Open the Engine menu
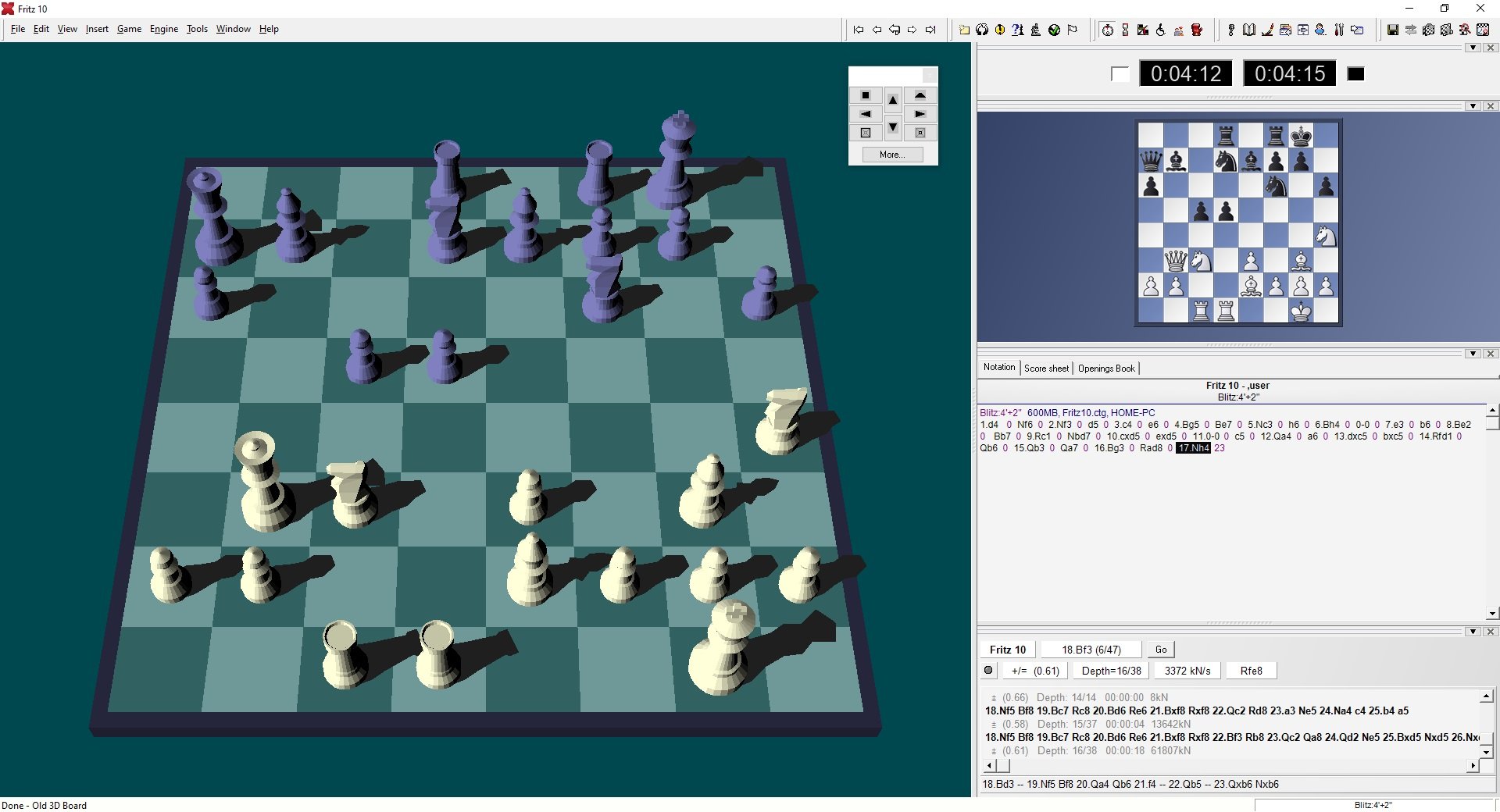The image size is (1500, 812). tap(164, 29)
